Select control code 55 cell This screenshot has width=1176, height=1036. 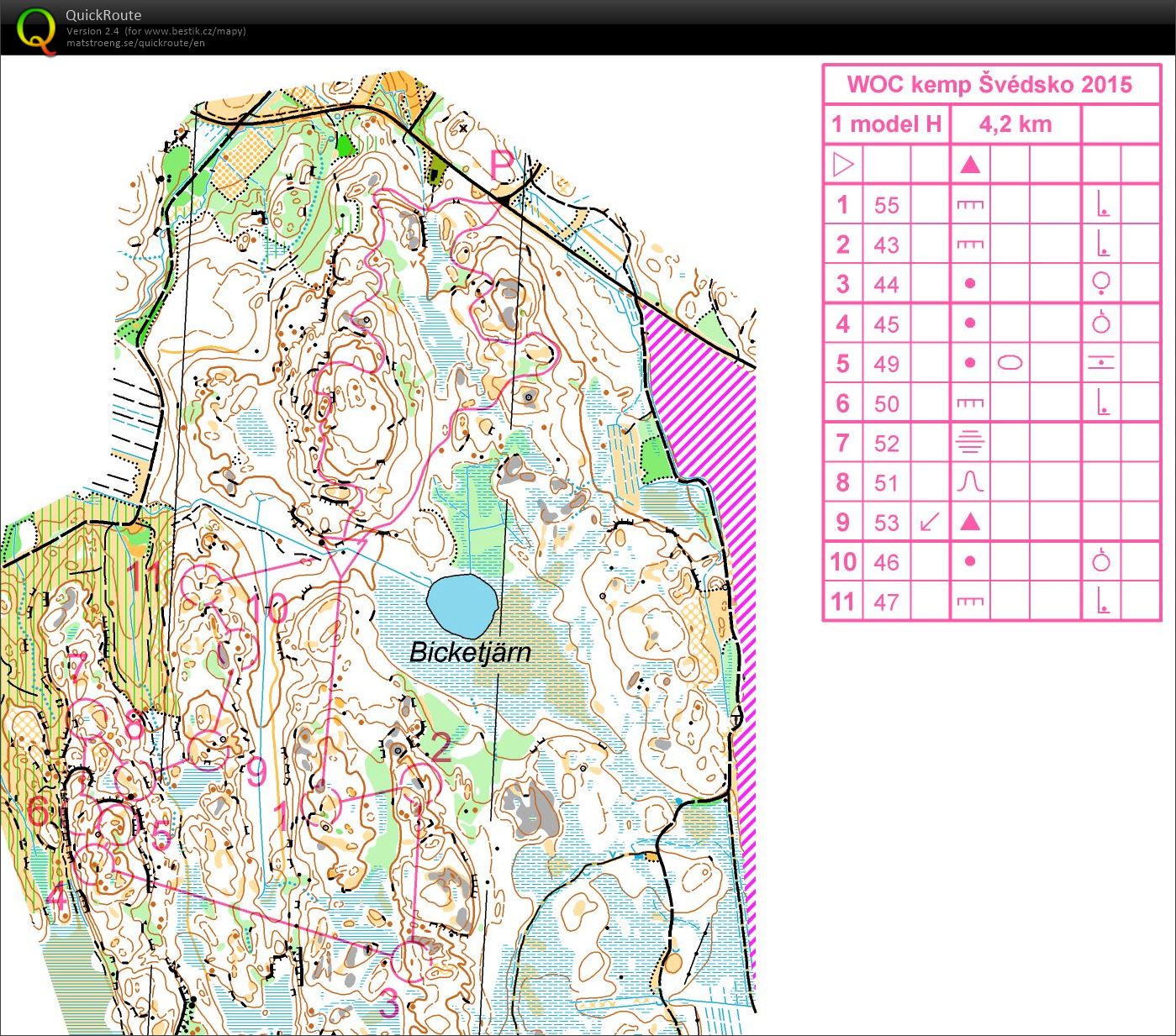(886, 205)
